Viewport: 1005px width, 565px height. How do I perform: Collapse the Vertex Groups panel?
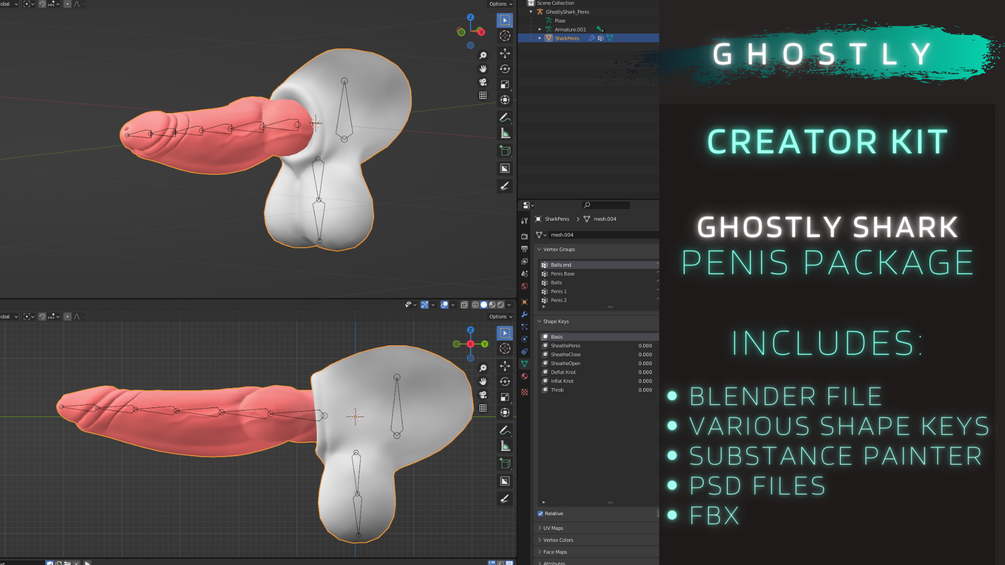point(539,249)
